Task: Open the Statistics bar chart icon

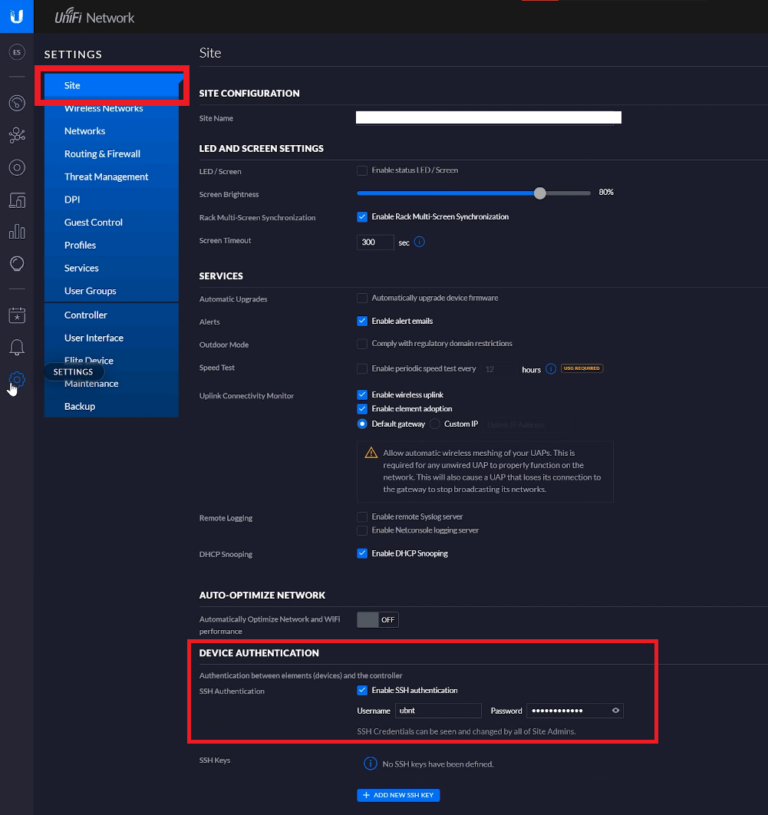Action: [x=17, y=232]
